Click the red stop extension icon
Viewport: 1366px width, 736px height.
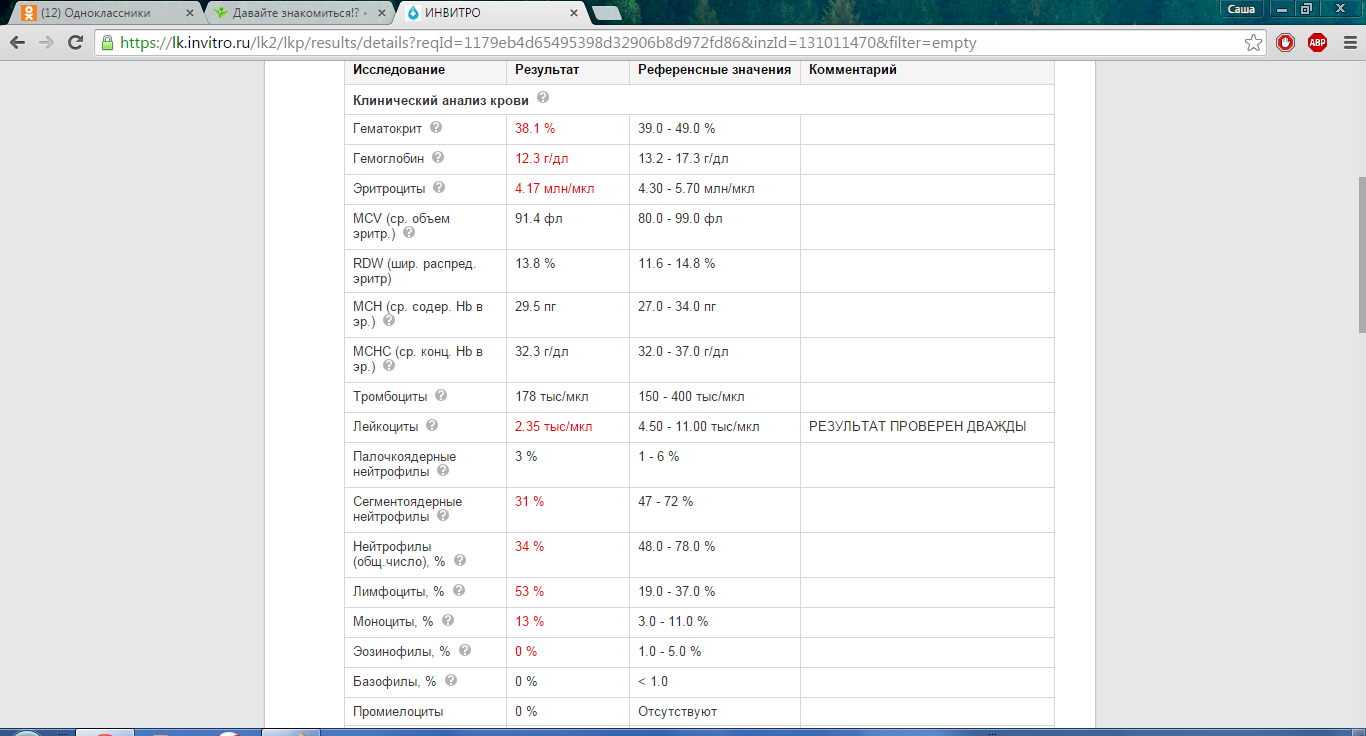(x=1286, y=43)
